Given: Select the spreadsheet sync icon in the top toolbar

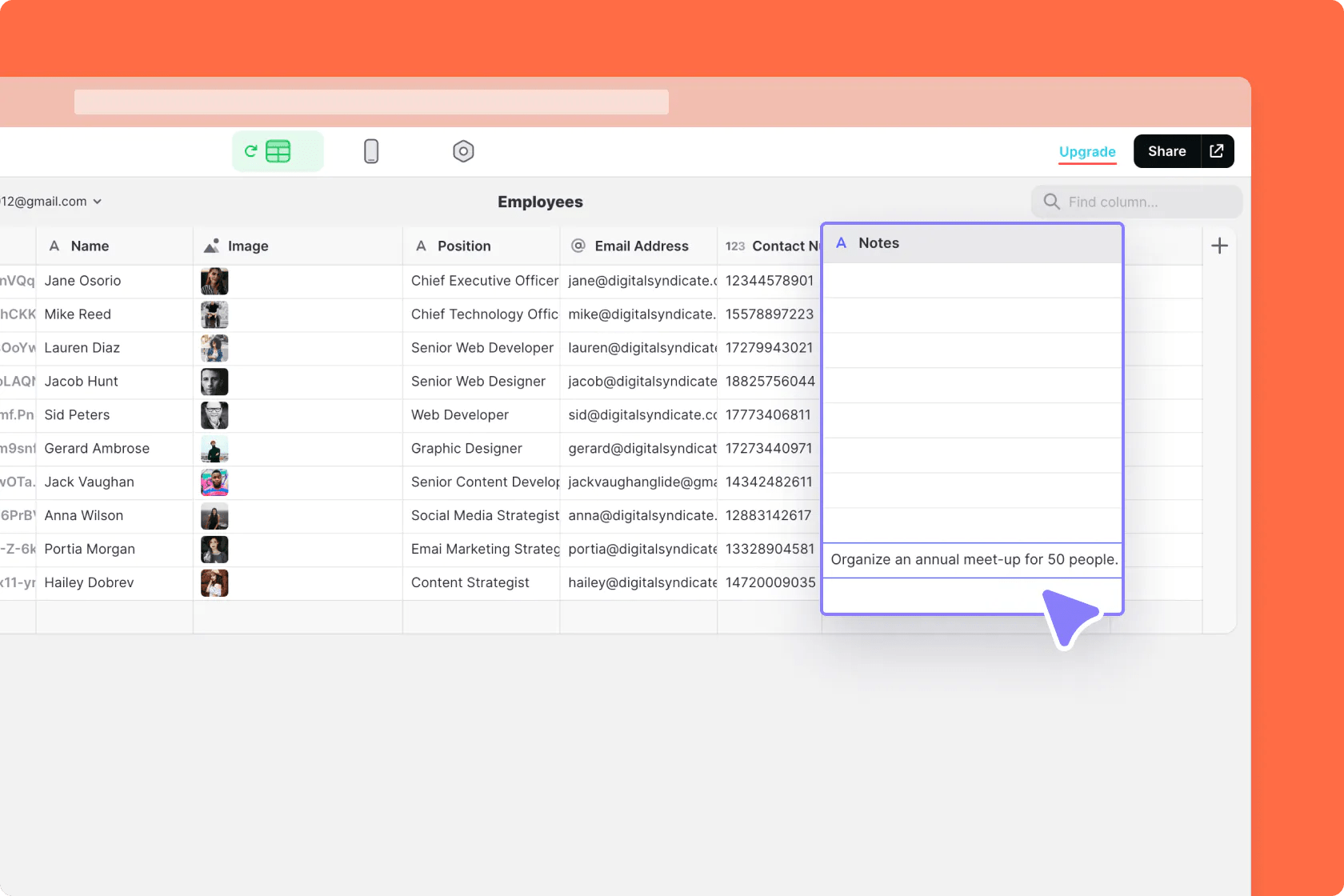Looking at the screenshot, I should 277,150.
